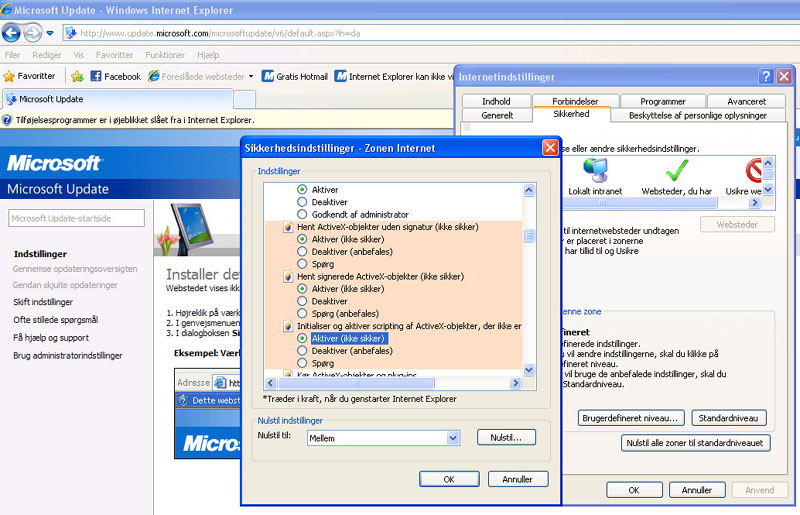The height and width of the screenshot is (515, 800).
Task: Select Deaktiver (anbefales) for unsigned ActiveX
Action: pos(302,252)
